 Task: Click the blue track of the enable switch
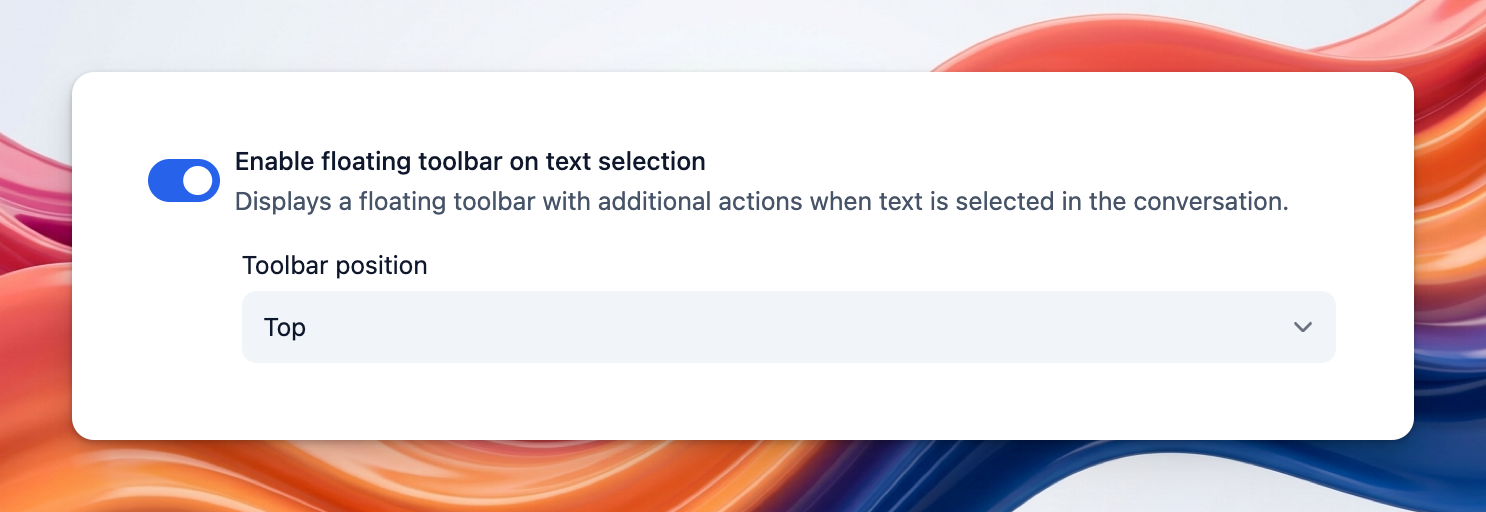(x=166, y=180)
